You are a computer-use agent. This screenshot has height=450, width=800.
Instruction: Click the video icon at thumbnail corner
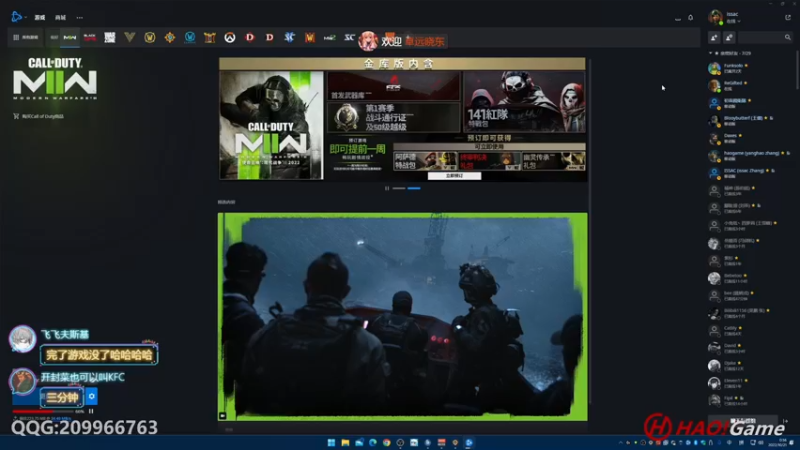pyautogui.click(x=222, y=416)
